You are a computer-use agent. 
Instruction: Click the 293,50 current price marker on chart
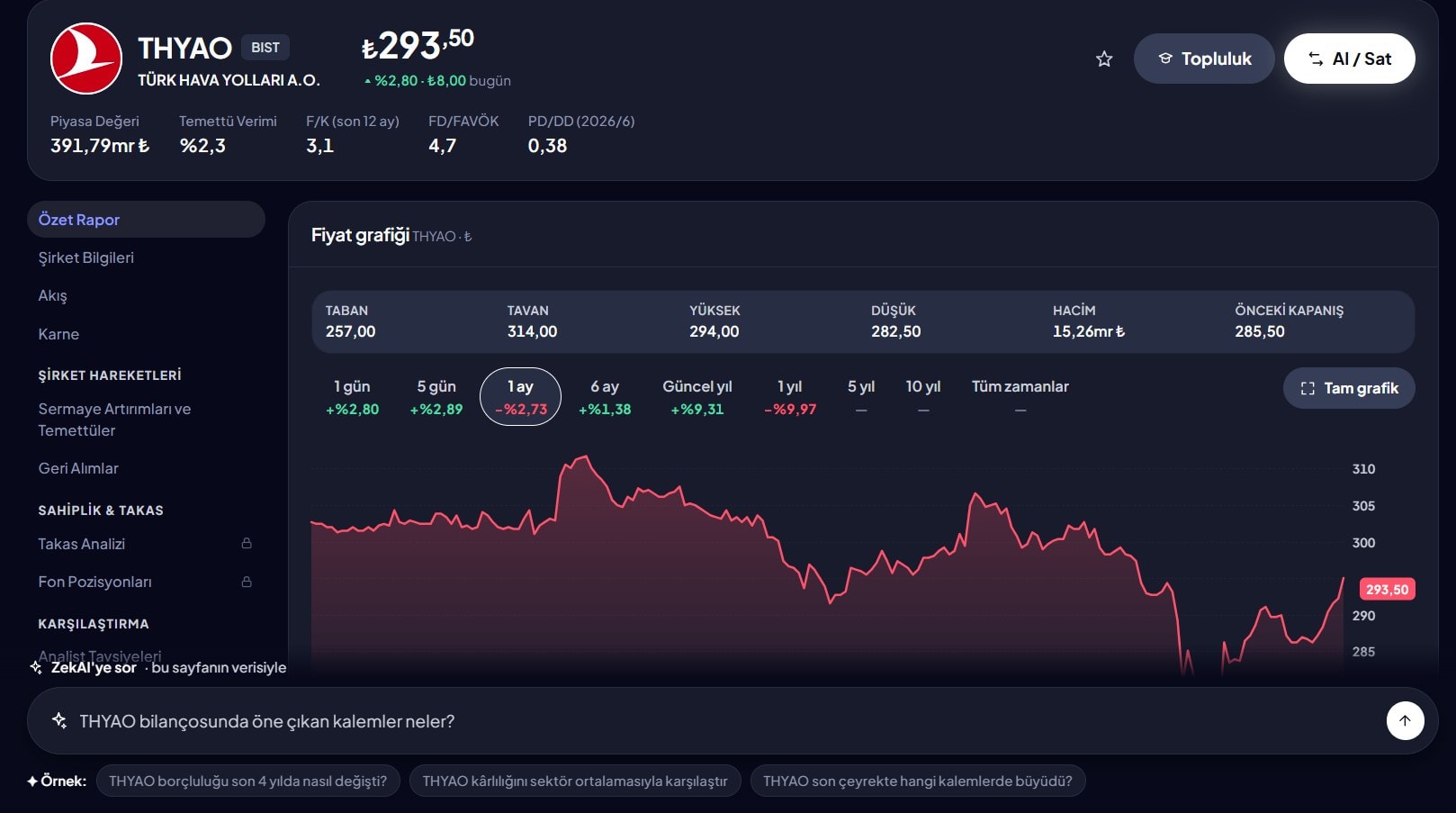(1387, 590)
